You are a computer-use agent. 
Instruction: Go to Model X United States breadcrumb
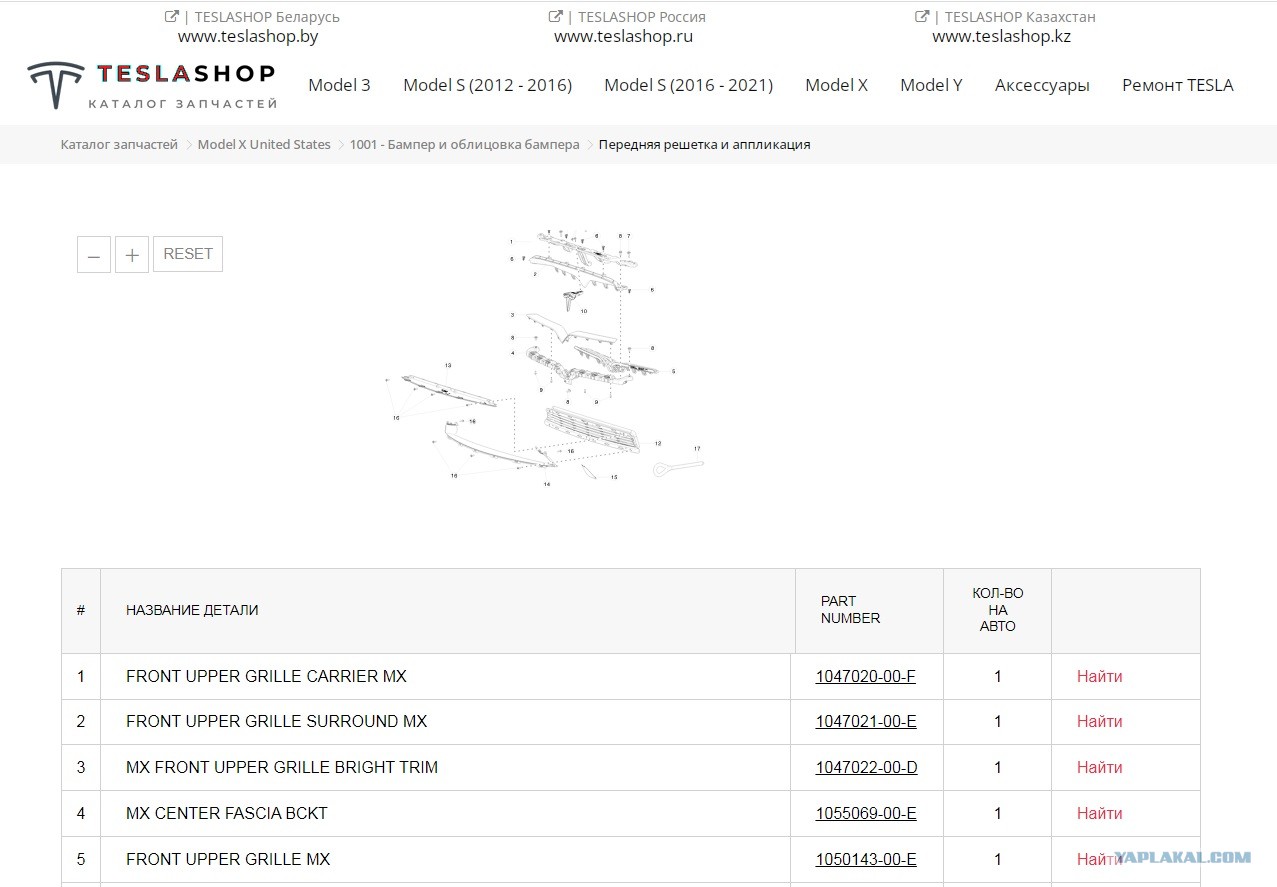pyautogui.click(x=264, y=144)
